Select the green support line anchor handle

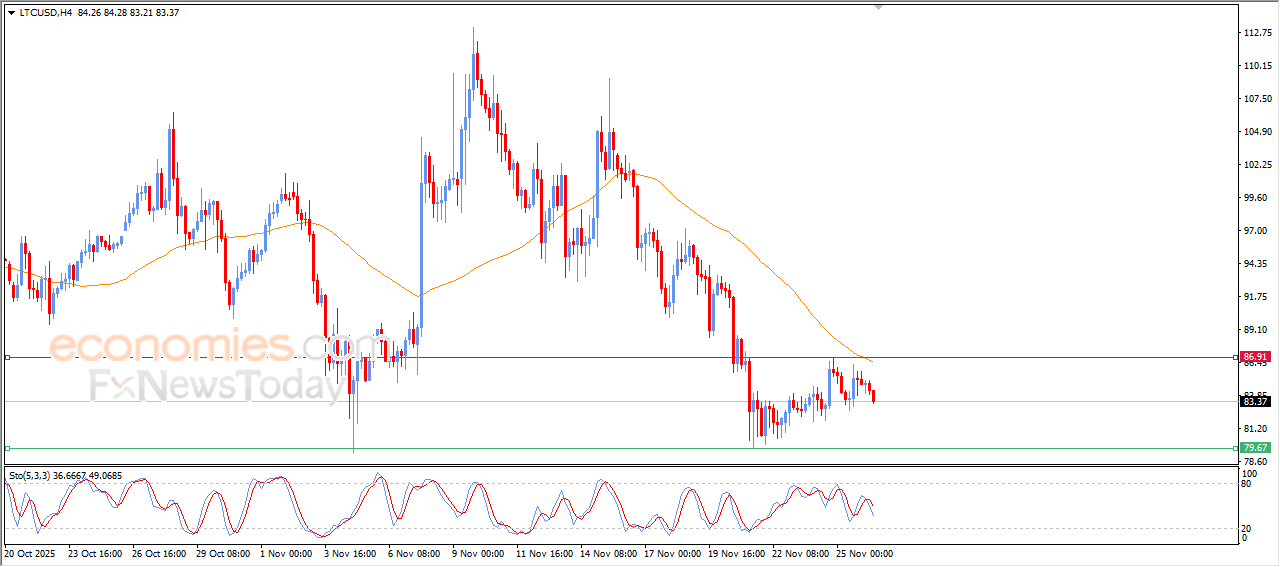[7, 448]
